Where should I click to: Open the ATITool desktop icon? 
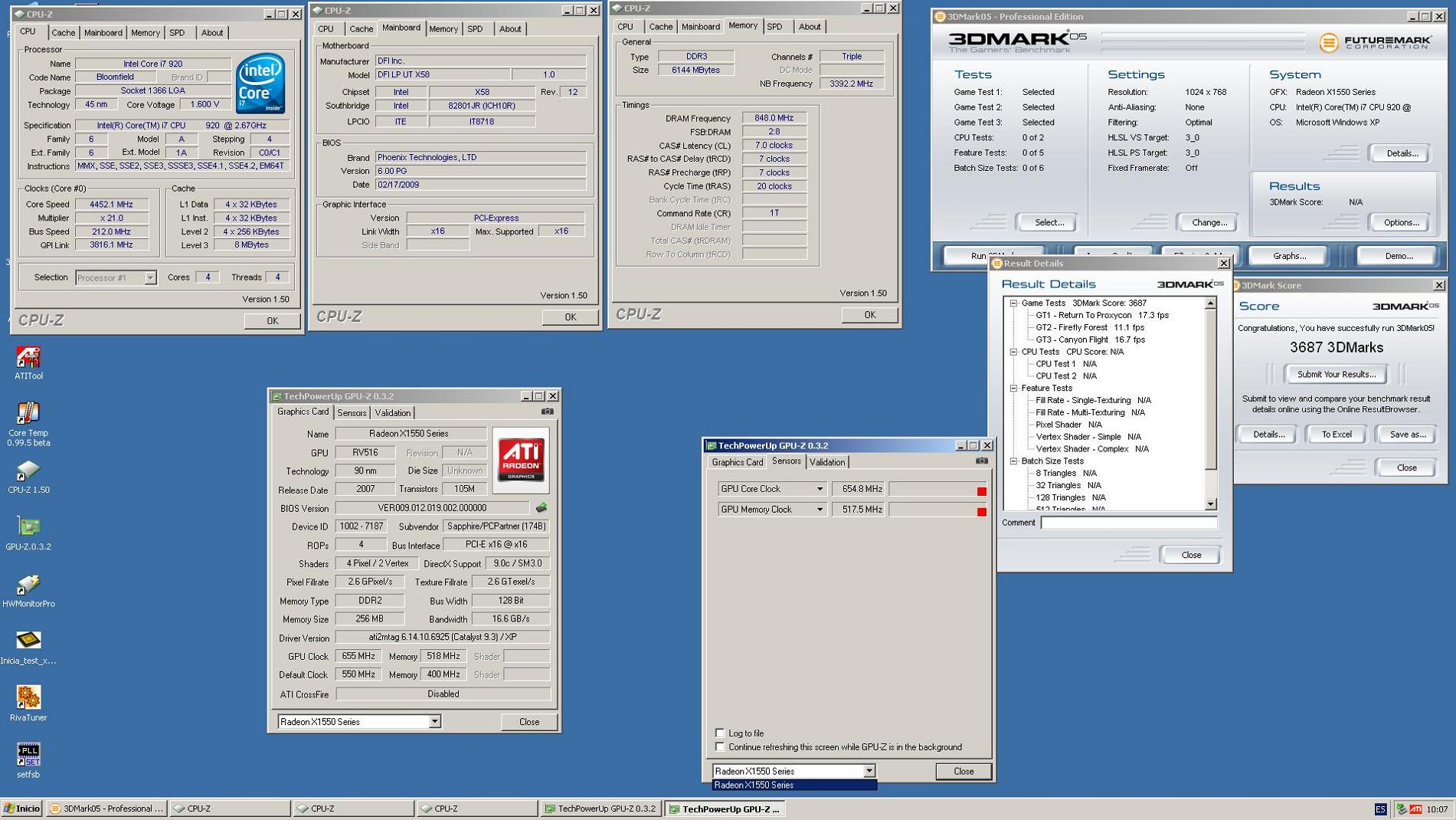tap(28, 362)
